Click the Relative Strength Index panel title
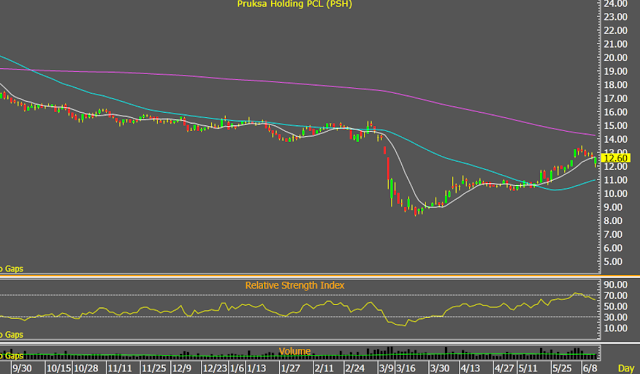This screenshot has height=374, width=640. [295, 285]
